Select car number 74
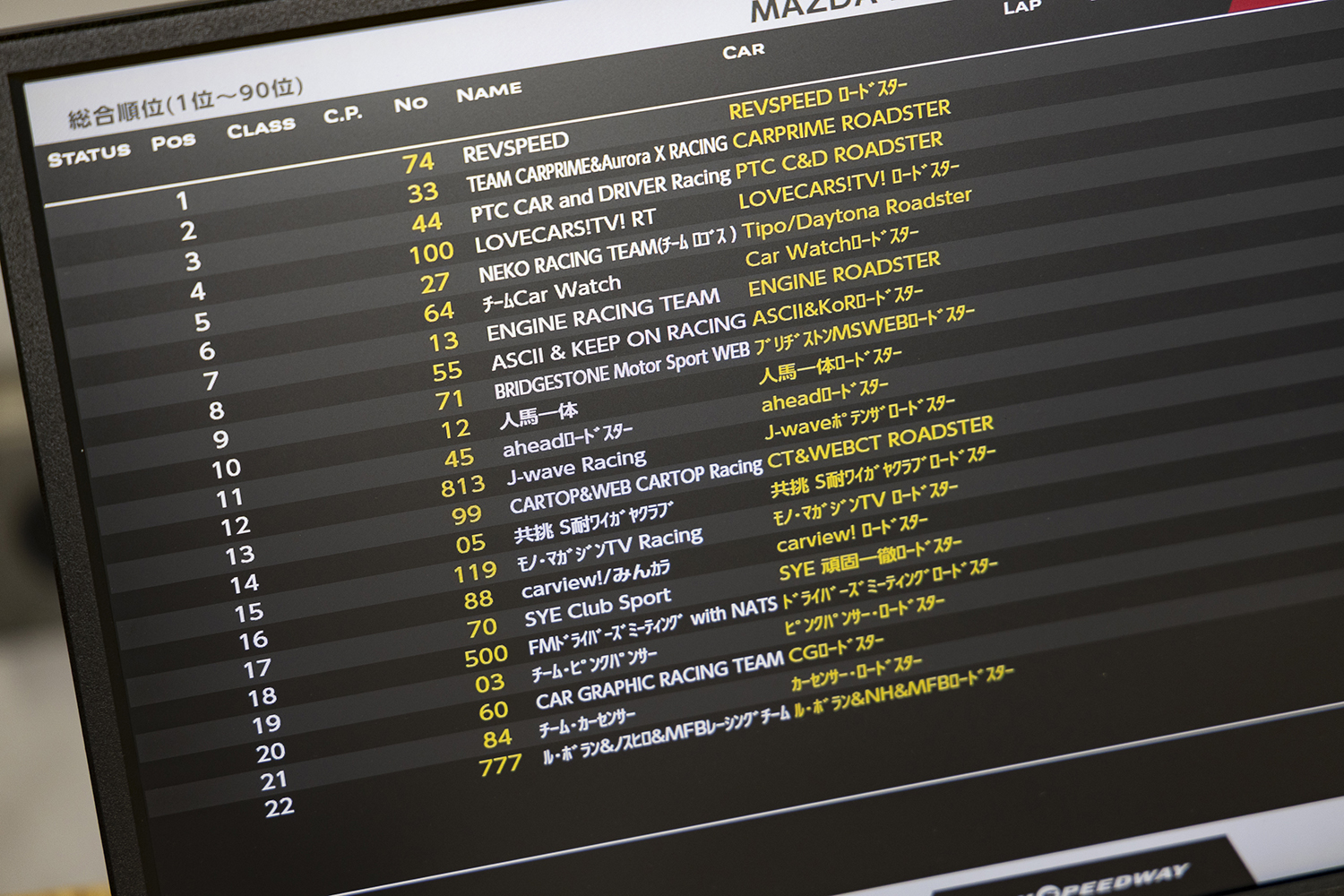 point(418,163)
